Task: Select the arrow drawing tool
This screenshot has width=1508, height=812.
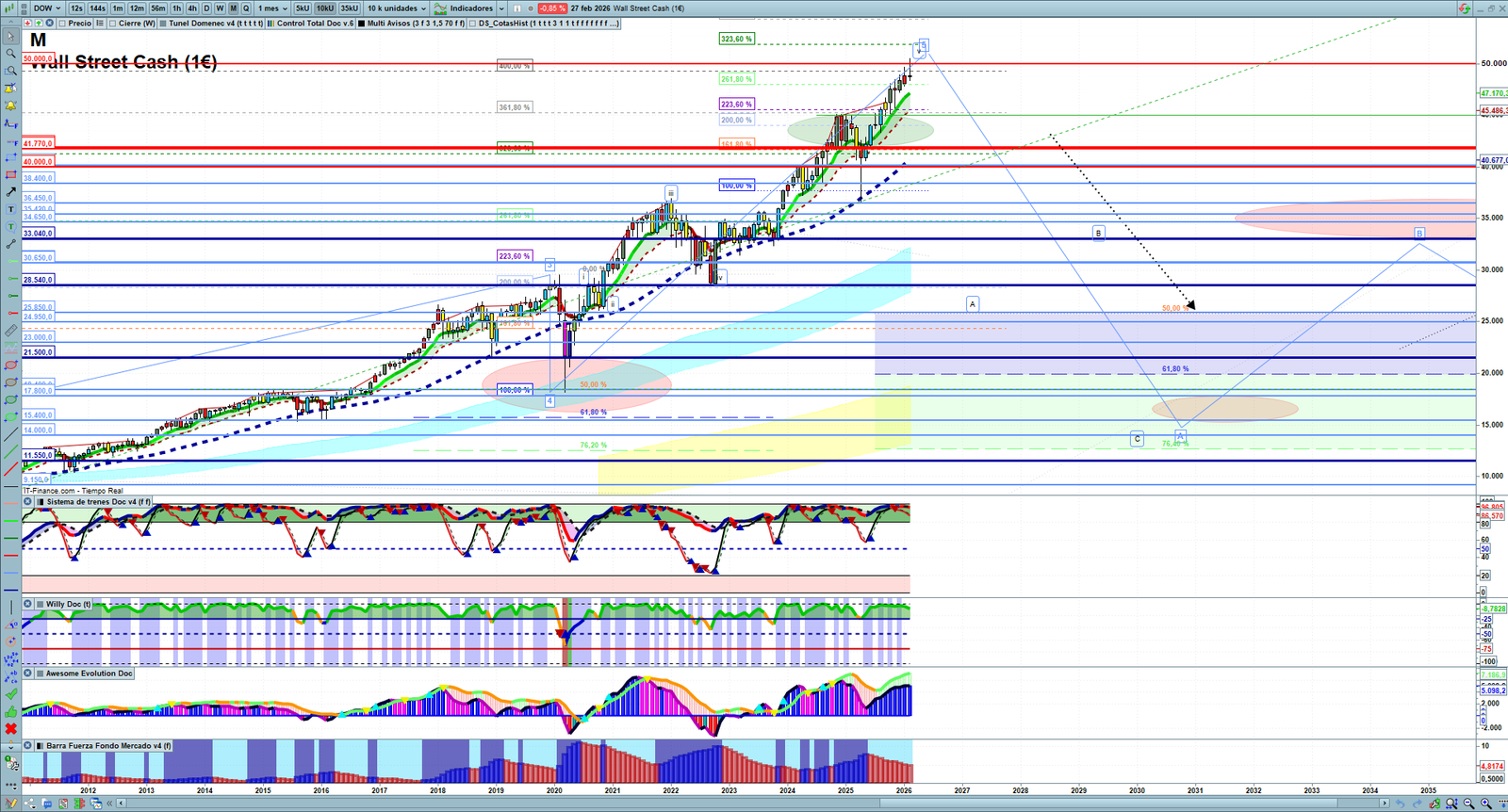Action: [11, 191]
